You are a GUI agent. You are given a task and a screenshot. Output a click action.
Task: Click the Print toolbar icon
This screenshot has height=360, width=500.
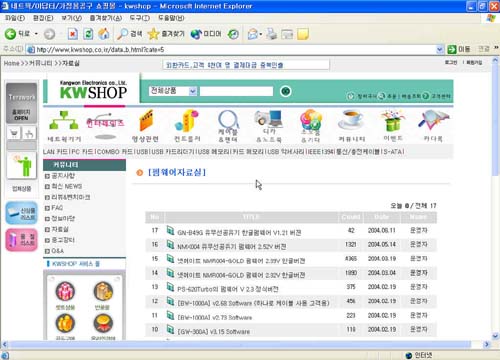(x=271, y=34)
